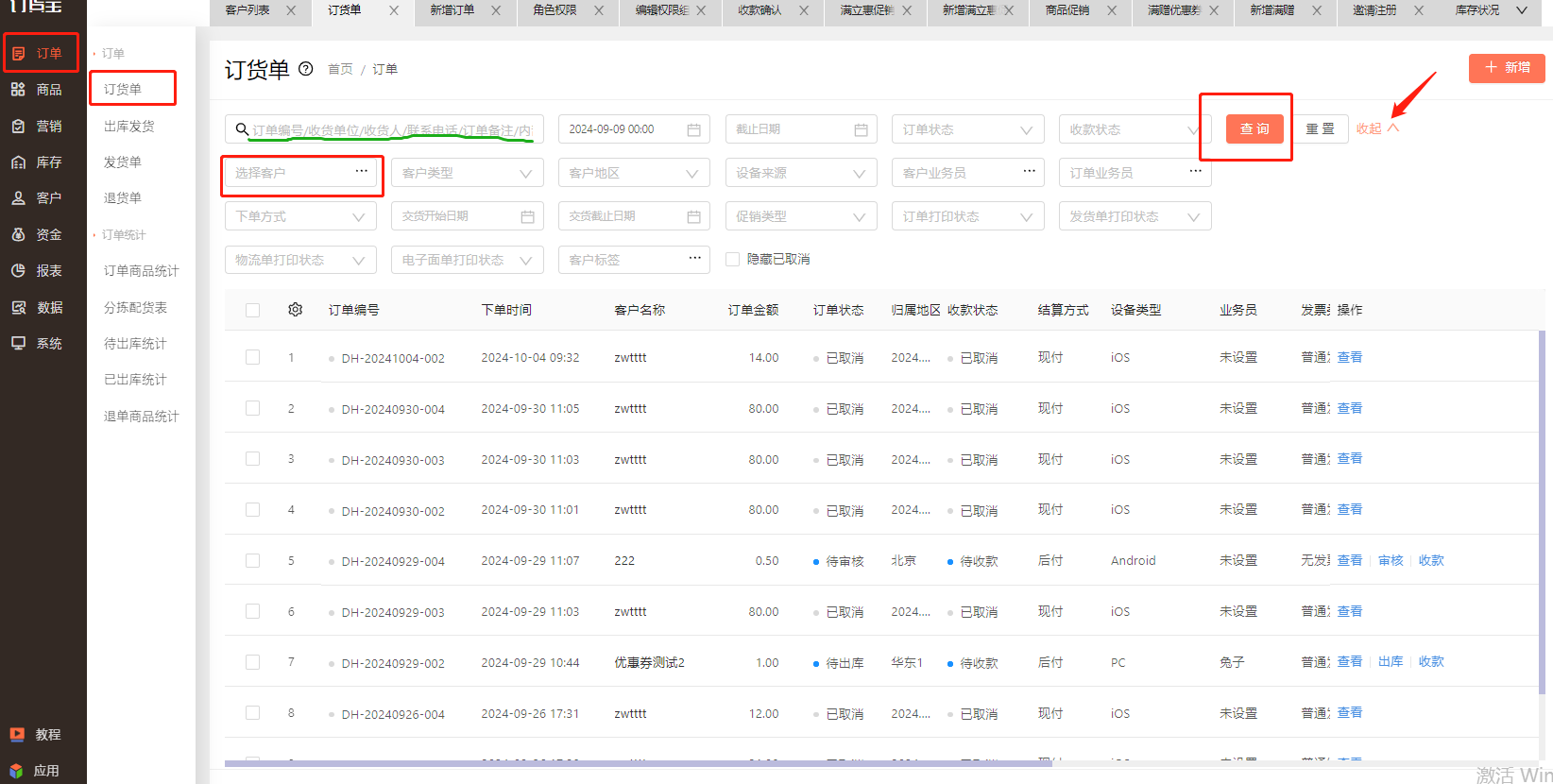The height and width of the screenshot is (784, 1553).
Task: Click the help question mark beside 订货单 title
Action: point(306,69)
